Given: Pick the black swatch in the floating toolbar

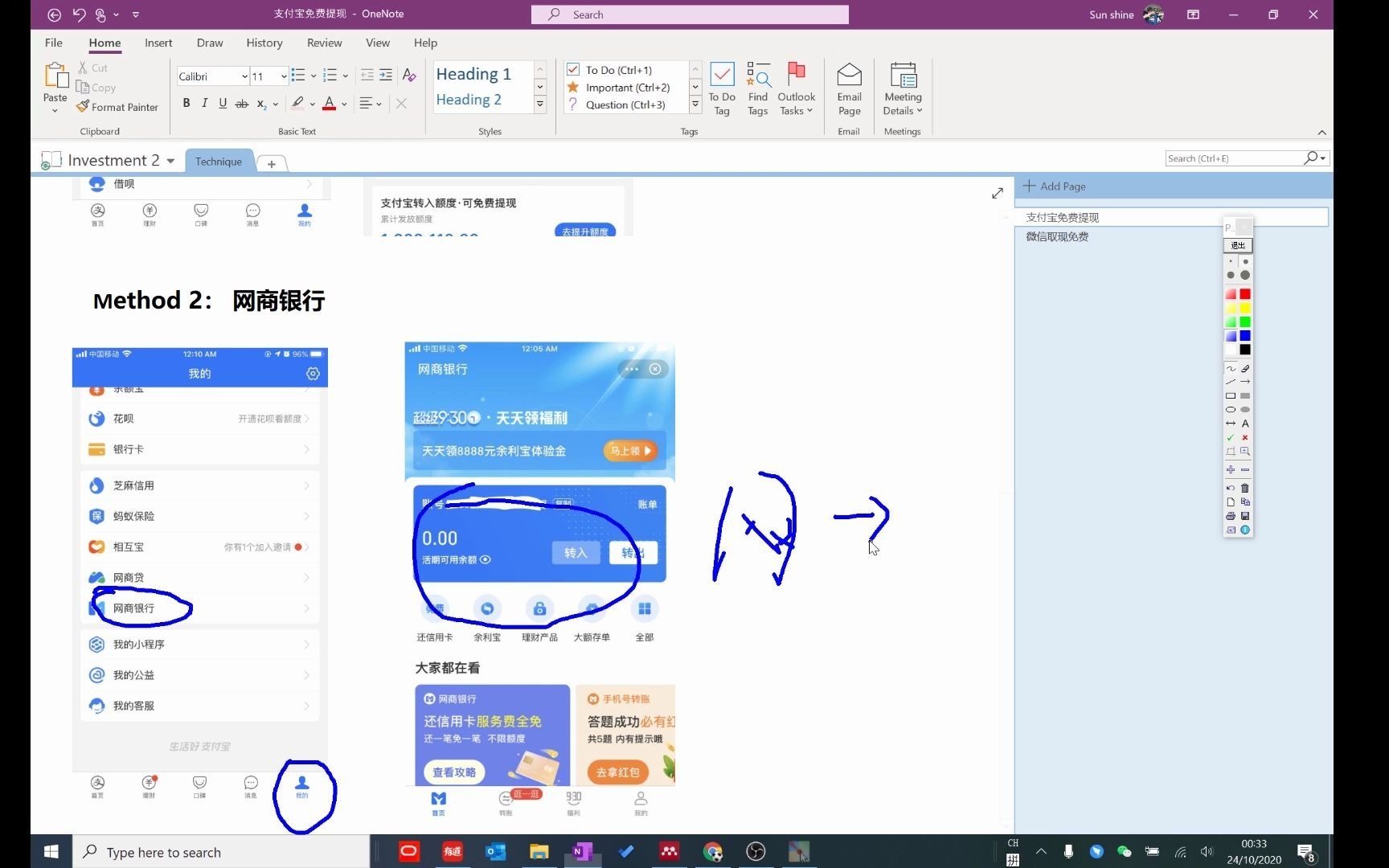Looking at the screenshot, I should (1245, 350).
